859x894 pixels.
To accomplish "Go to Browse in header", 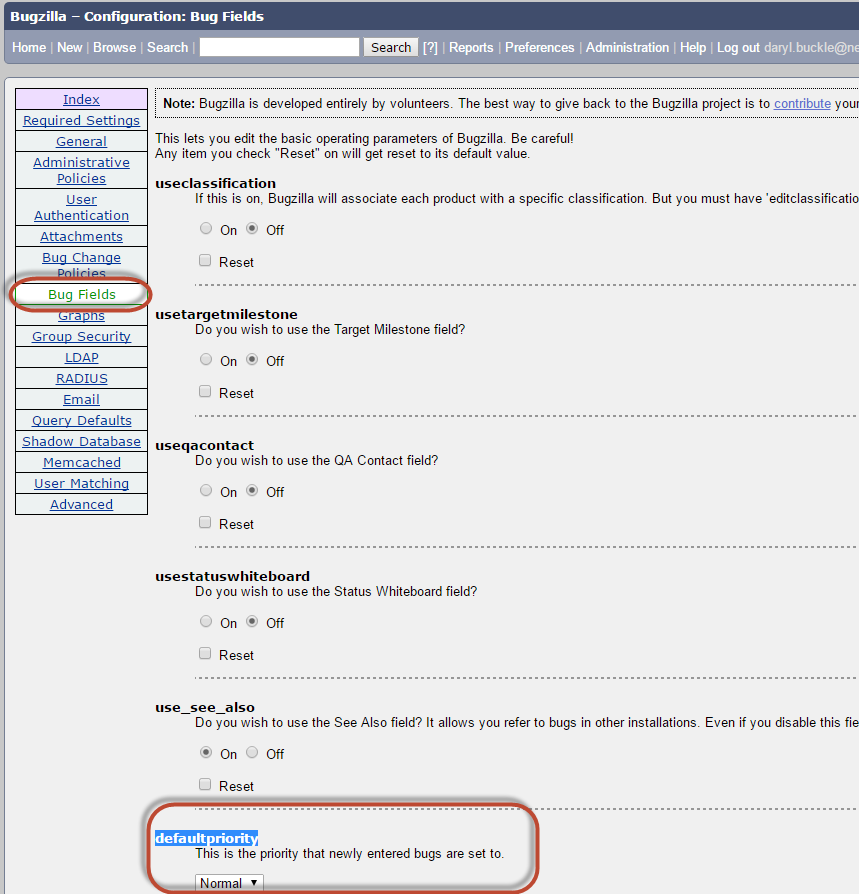I will (115, 47).
